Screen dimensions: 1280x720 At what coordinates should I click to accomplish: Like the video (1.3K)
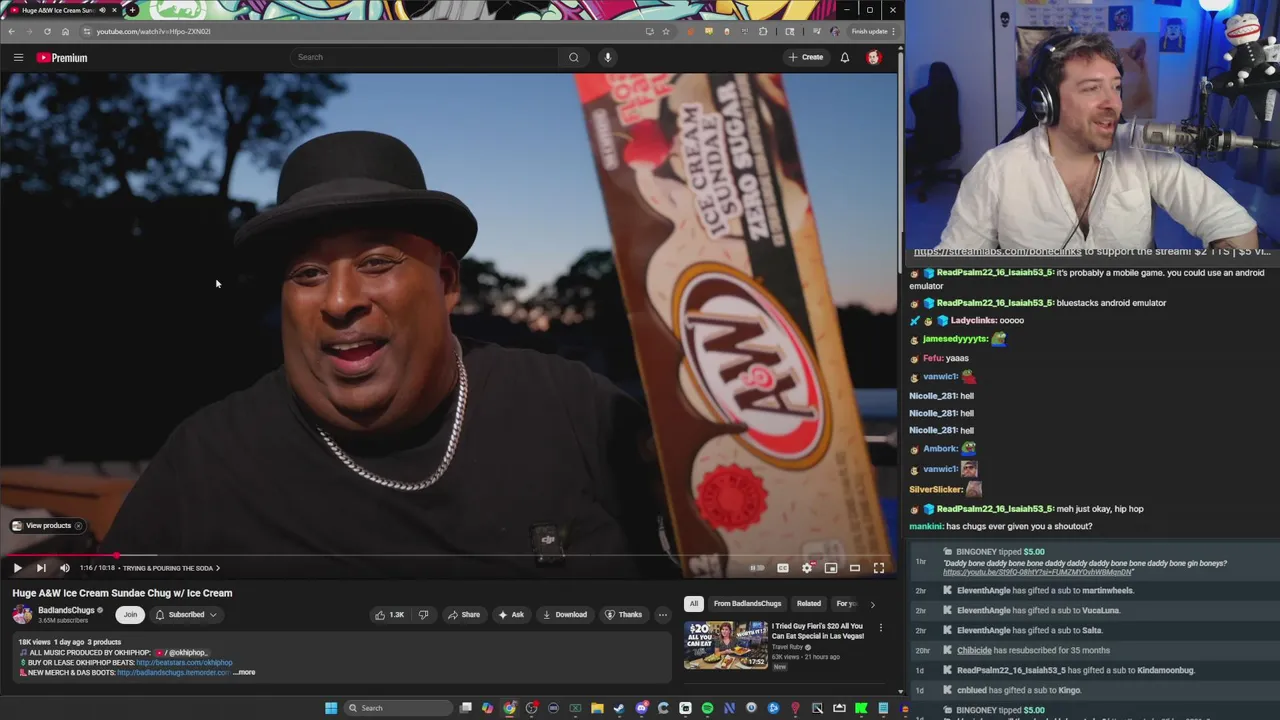tap(389, 614)
